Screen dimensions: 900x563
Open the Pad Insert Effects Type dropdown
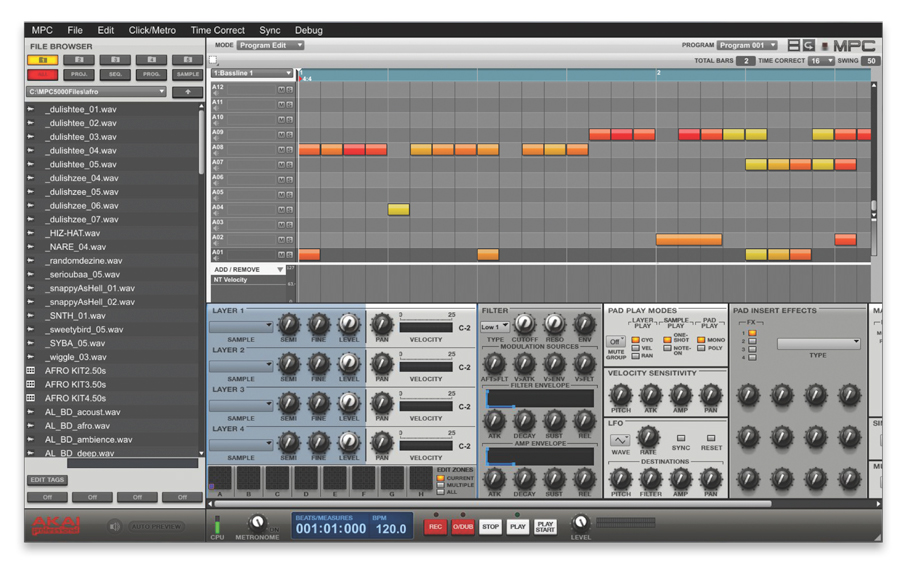(818, 343)
